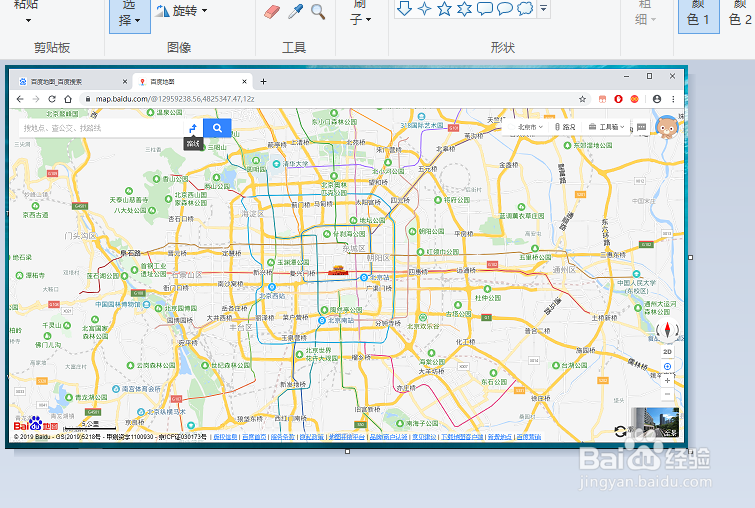
Task: Click the 服务条款 footer link
Action: click(x=283, y=437)
